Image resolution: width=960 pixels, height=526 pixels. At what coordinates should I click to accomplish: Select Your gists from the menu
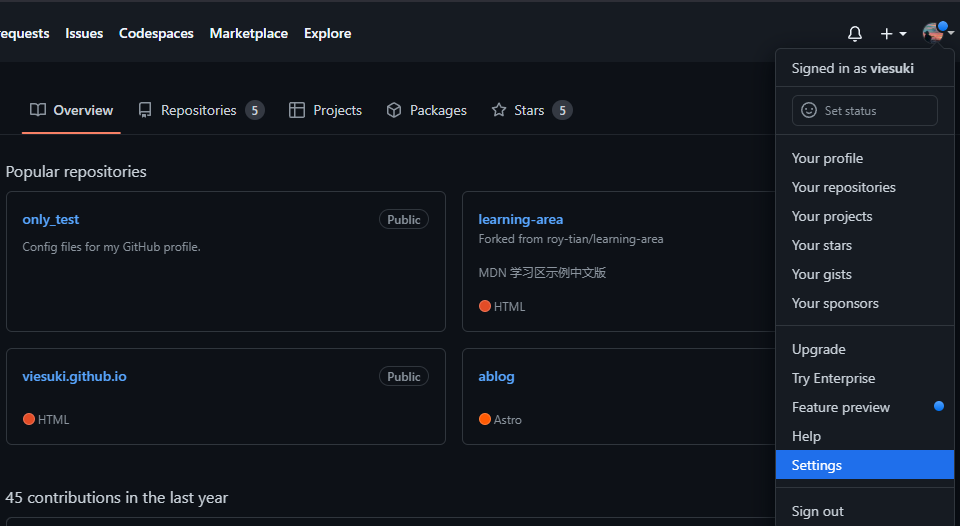click(864, 274)
